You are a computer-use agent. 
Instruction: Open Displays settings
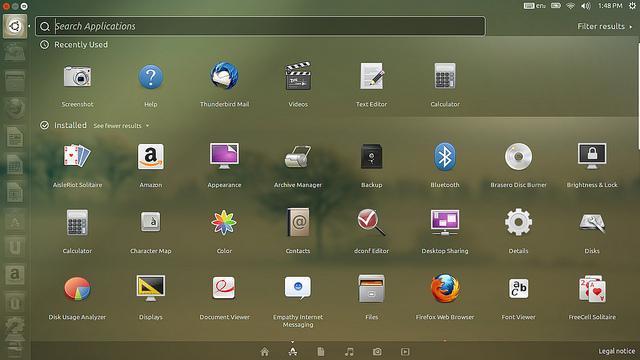tap(151, 288)
